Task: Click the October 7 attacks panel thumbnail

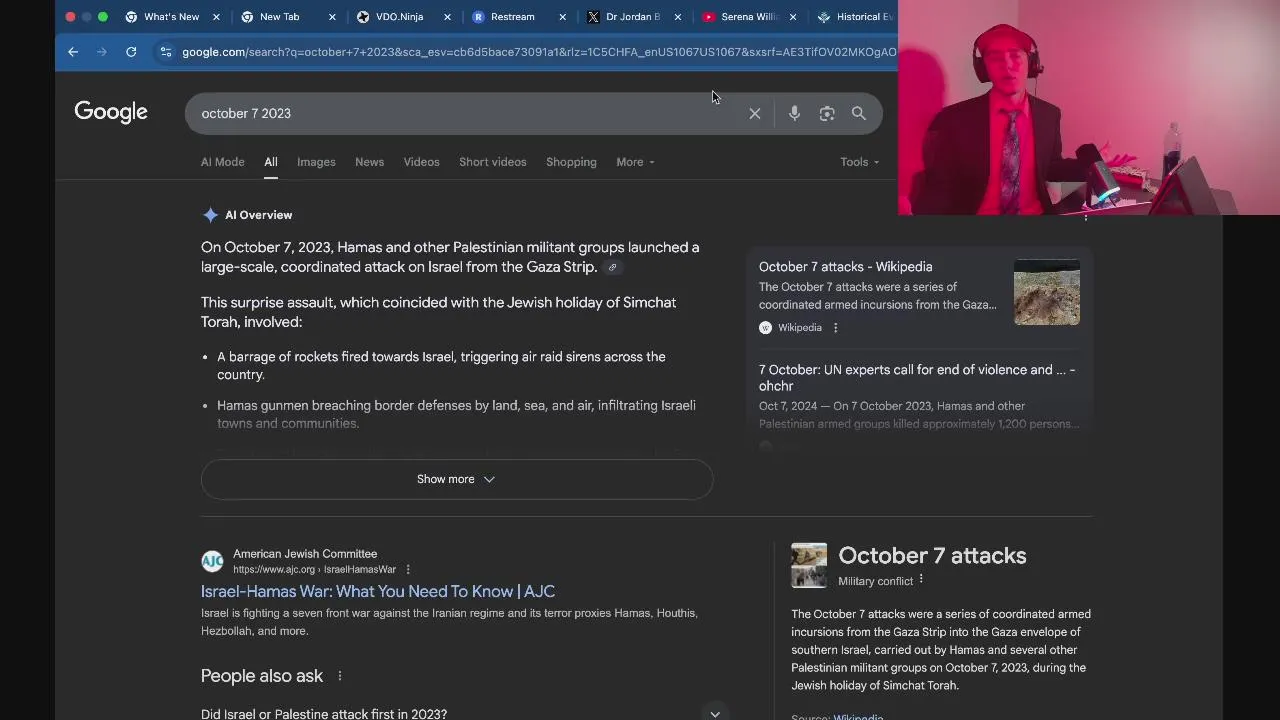Action: [x=809, y=565]
